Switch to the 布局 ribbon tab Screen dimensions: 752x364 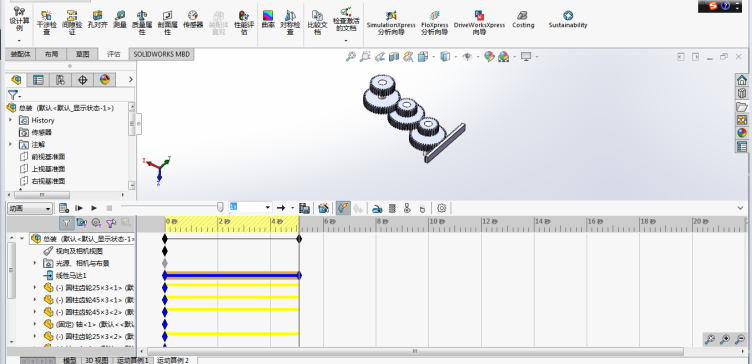(x=51, y=54)
